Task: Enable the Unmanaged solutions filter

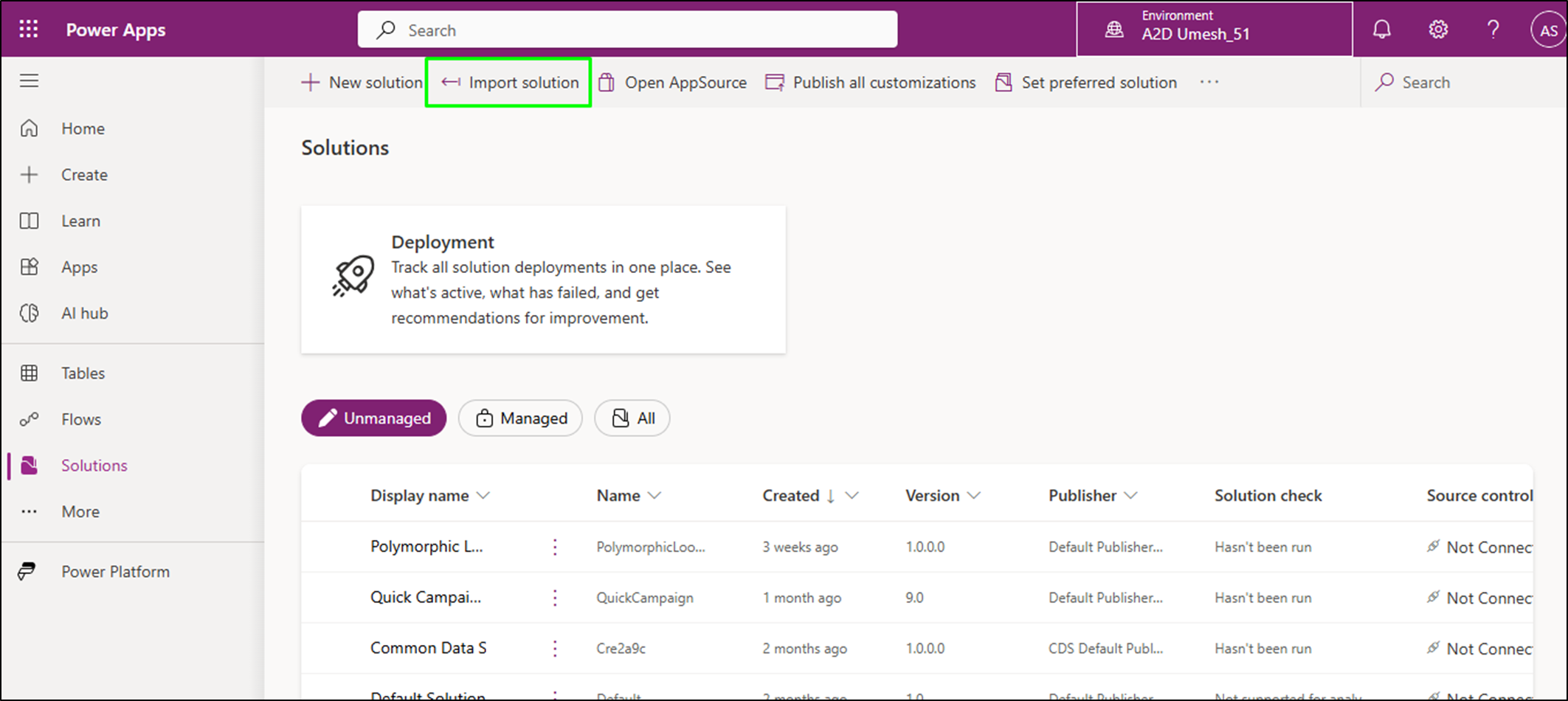Action: pyautogui.click(x=373, y=418)
